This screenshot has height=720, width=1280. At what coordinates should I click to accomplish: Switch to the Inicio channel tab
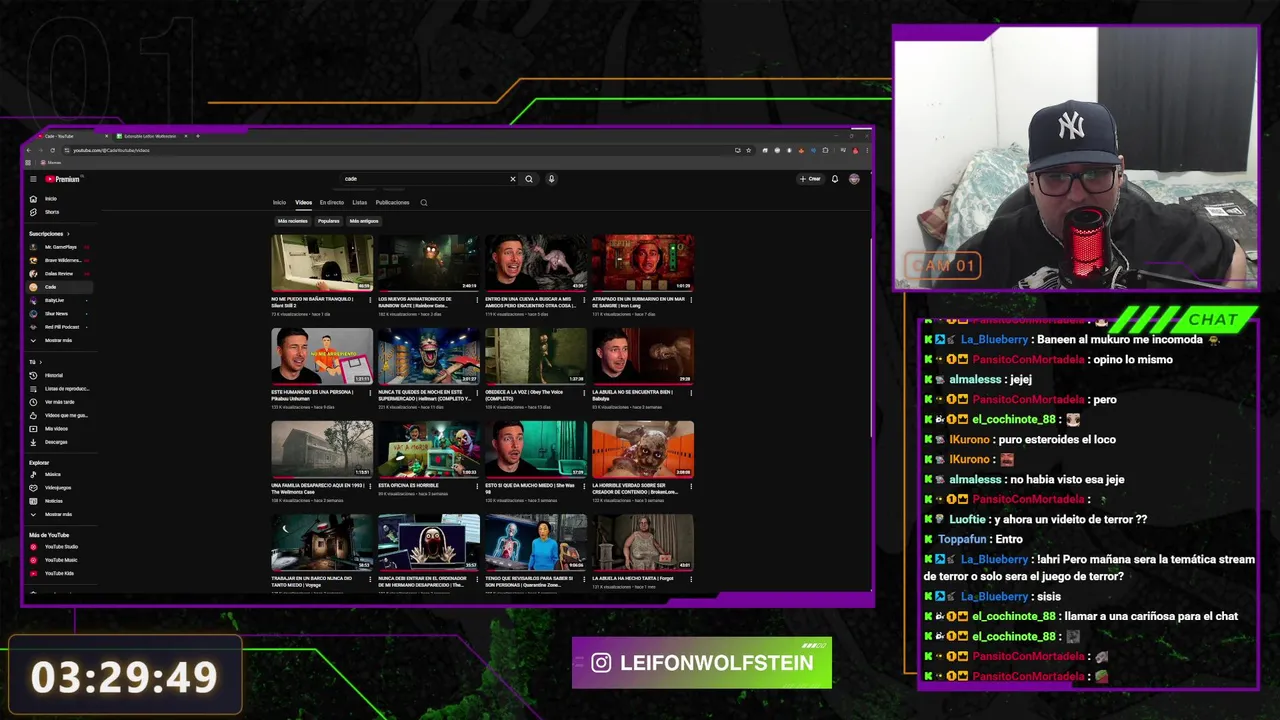click(279, 202)
